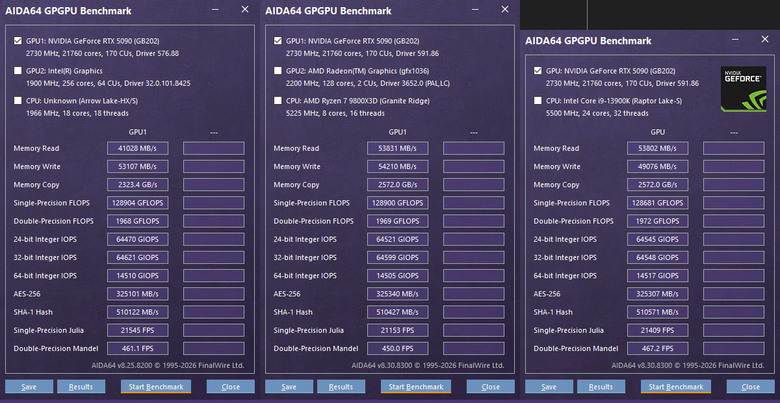This screenshot has height=403, width=780.
Task: Select the 21409 FPS Julia value
Action: pyautogui.click(x=658, y=330)
